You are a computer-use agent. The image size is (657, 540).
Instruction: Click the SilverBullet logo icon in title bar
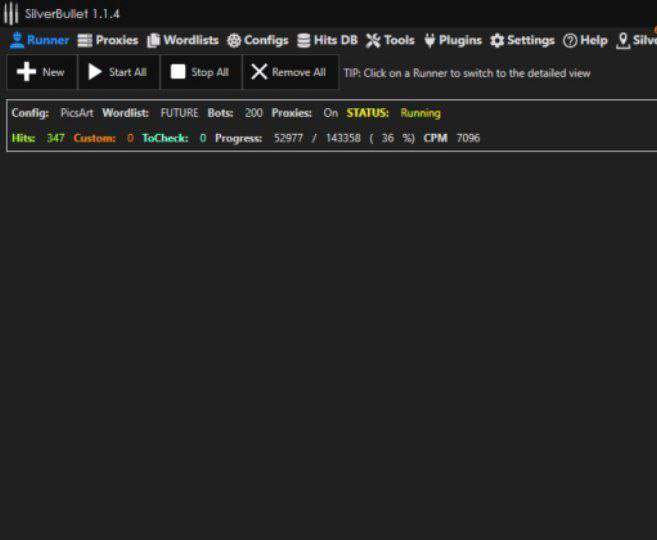[x=11, y=13]
